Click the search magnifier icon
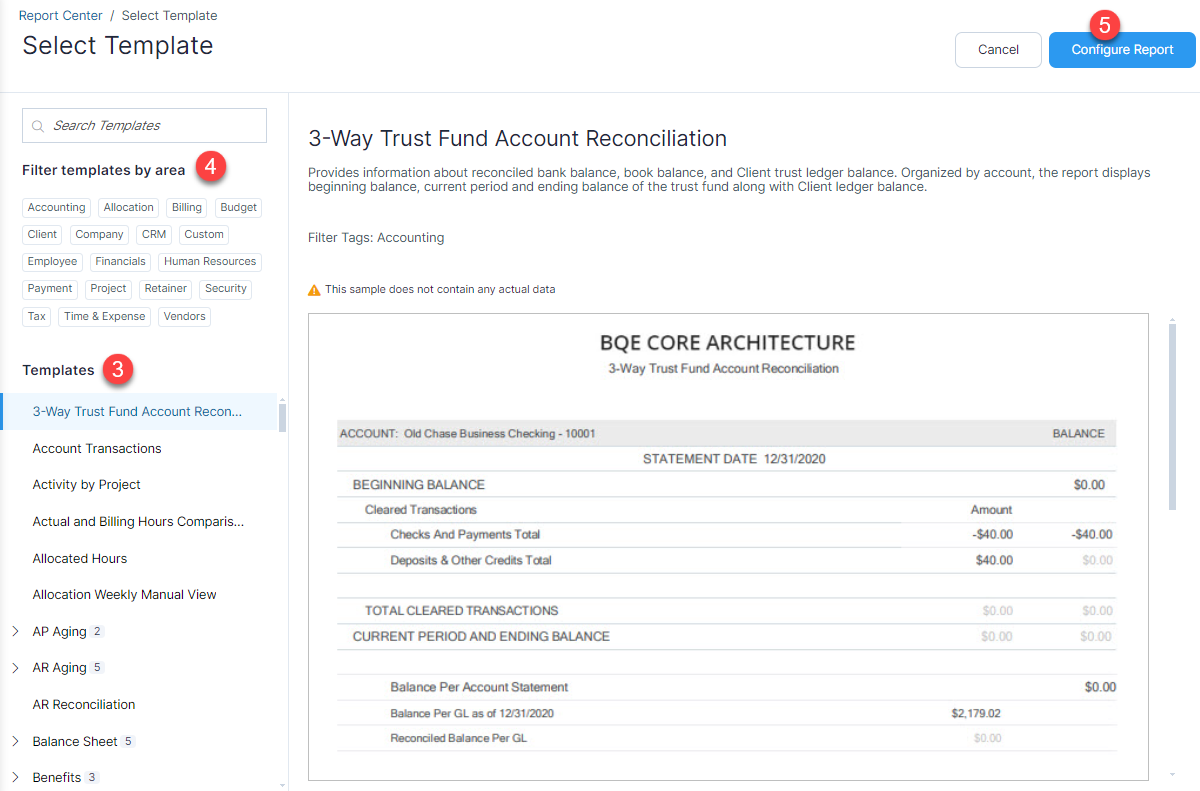The height and width of the screenshot is (791, 1200). pyautogui.click(x=38, y=126)
